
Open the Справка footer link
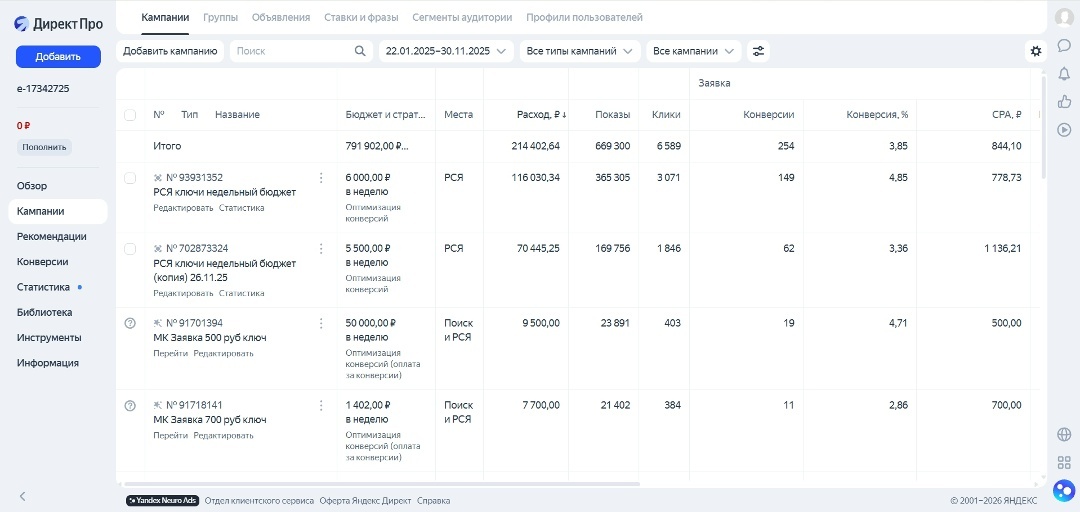434,501
